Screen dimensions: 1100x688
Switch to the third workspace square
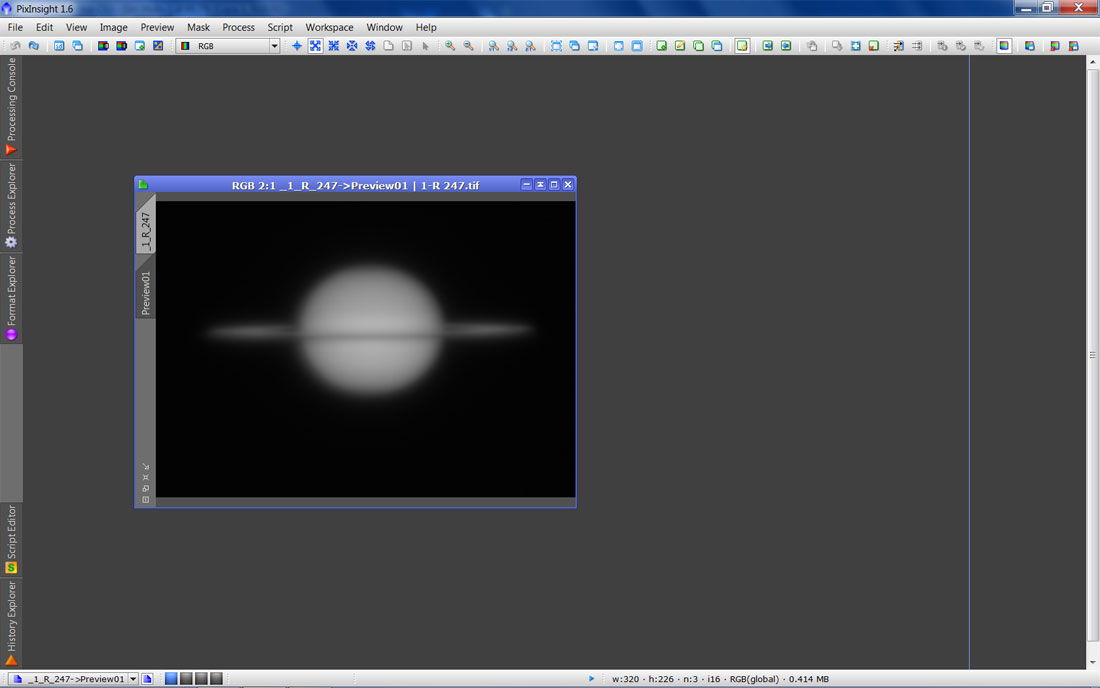tap(201, 678)
